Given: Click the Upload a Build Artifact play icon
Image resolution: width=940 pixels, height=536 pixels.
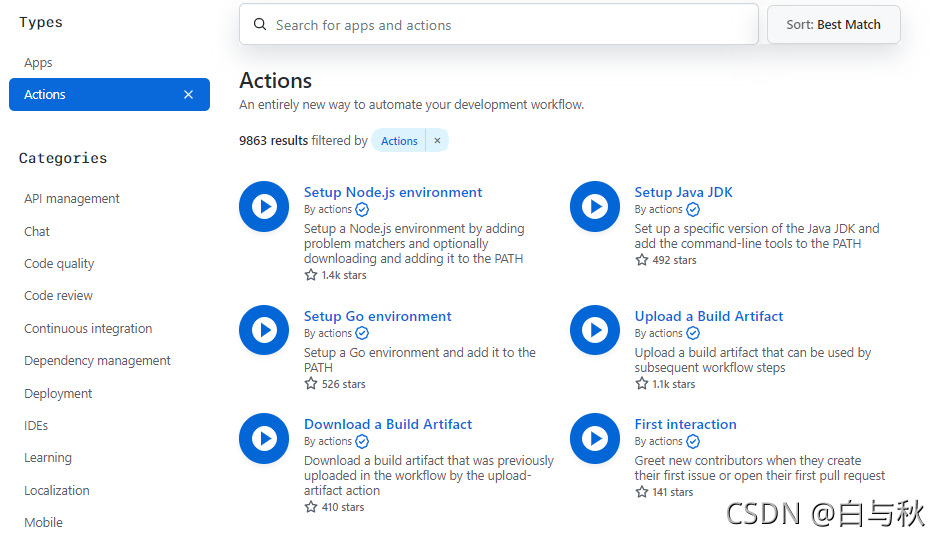Looking at the screenshot, I should coord(595,330).
